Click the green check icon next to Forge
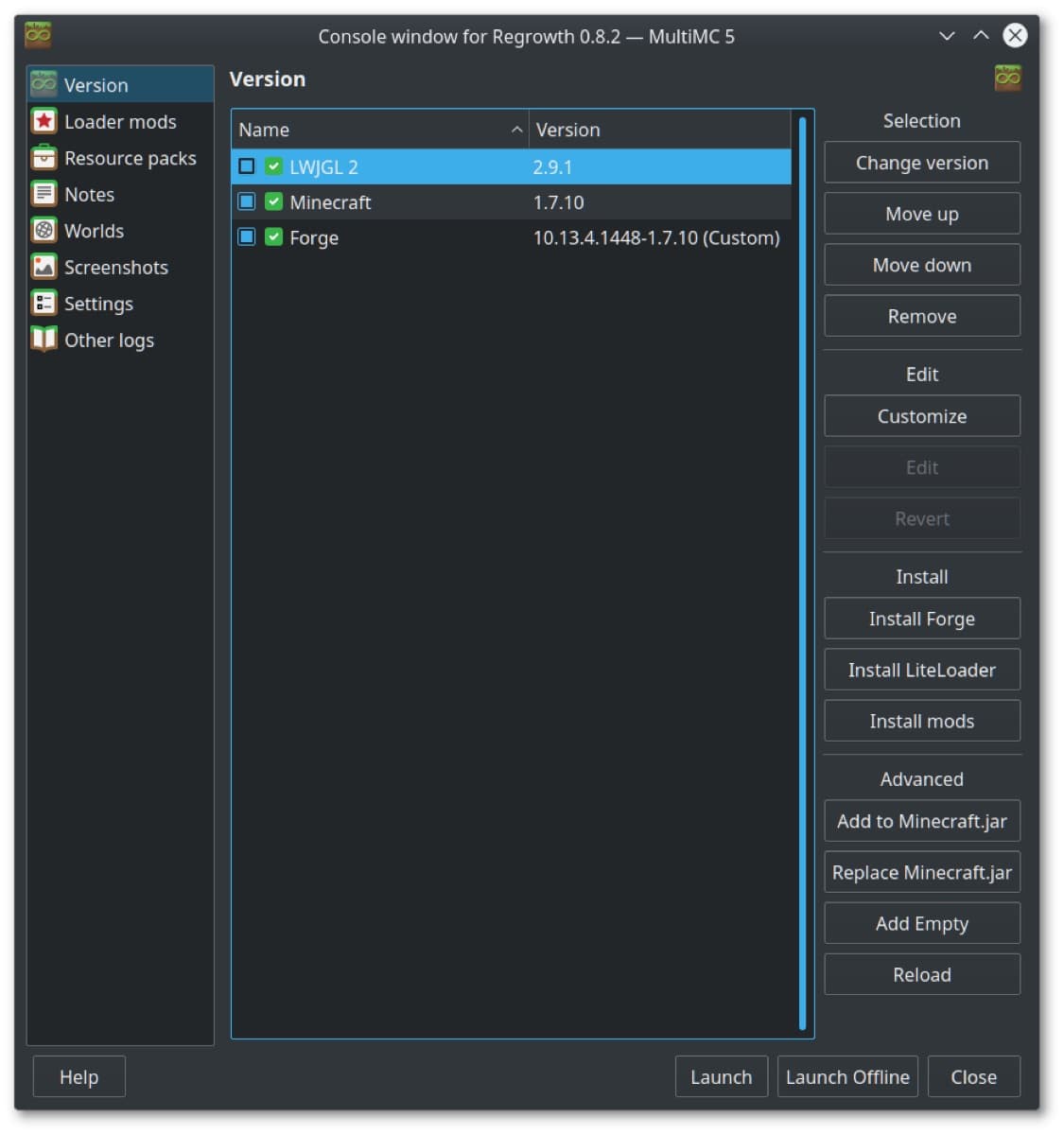The width and height of the screenshot is (1064, 1135). [273, 236]
